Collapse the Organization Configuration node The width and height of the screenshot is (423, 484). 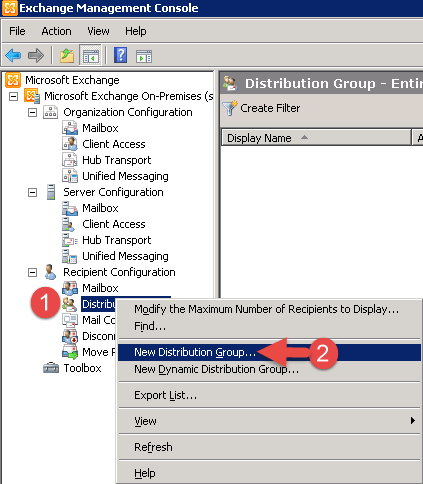(32, 112)
